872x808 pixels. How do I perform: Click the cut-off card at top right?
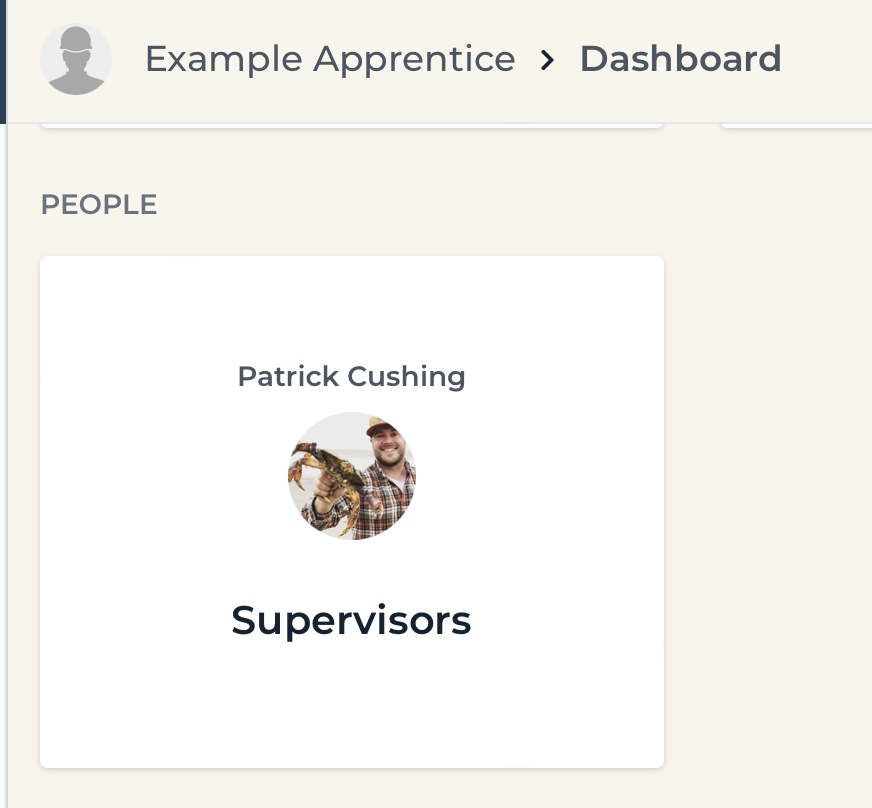796,125
